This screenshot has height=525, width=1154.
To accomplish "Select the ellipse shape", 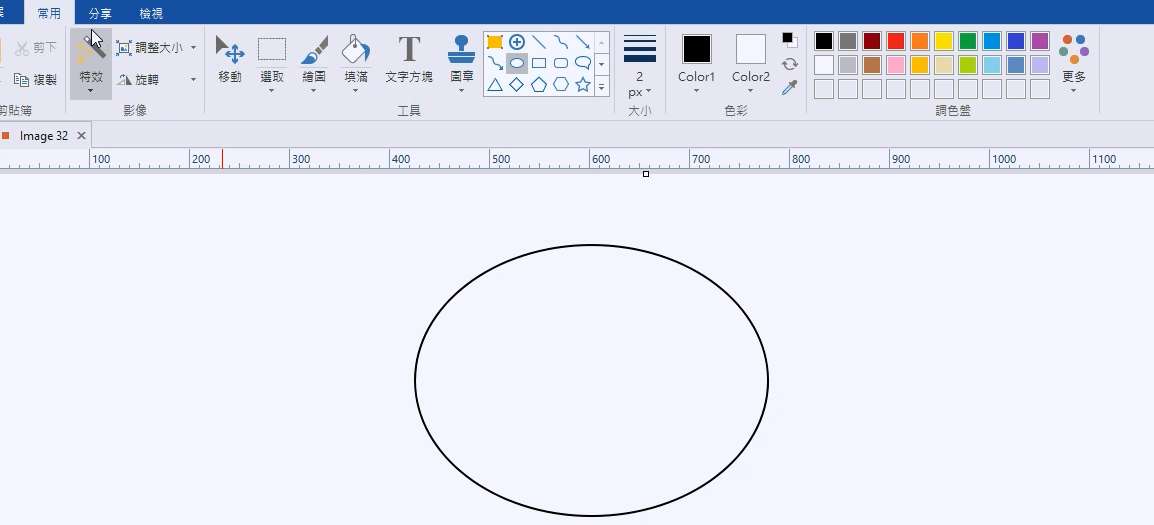I will [517, 63].
